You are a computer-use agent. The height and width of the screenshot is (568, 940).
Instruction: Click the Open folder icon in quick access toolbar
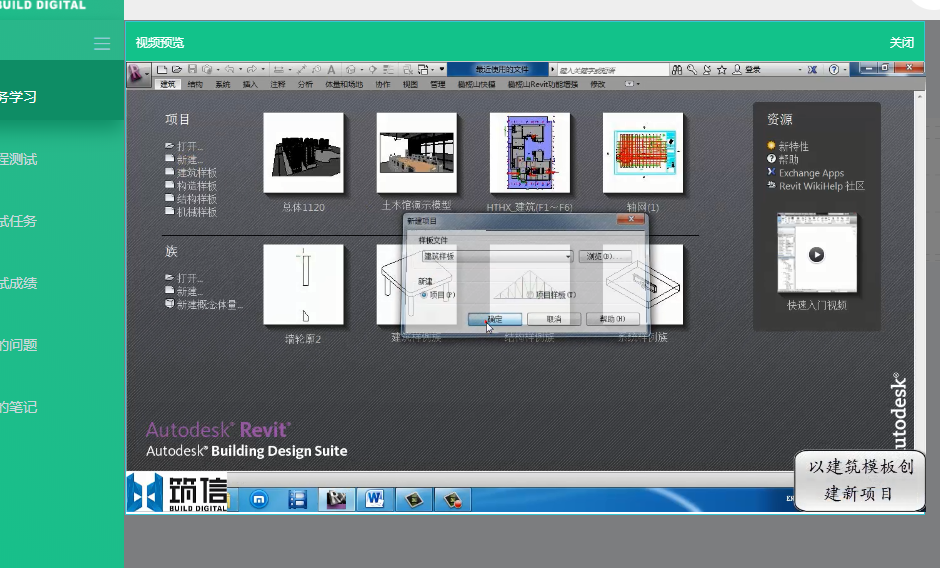177,70
